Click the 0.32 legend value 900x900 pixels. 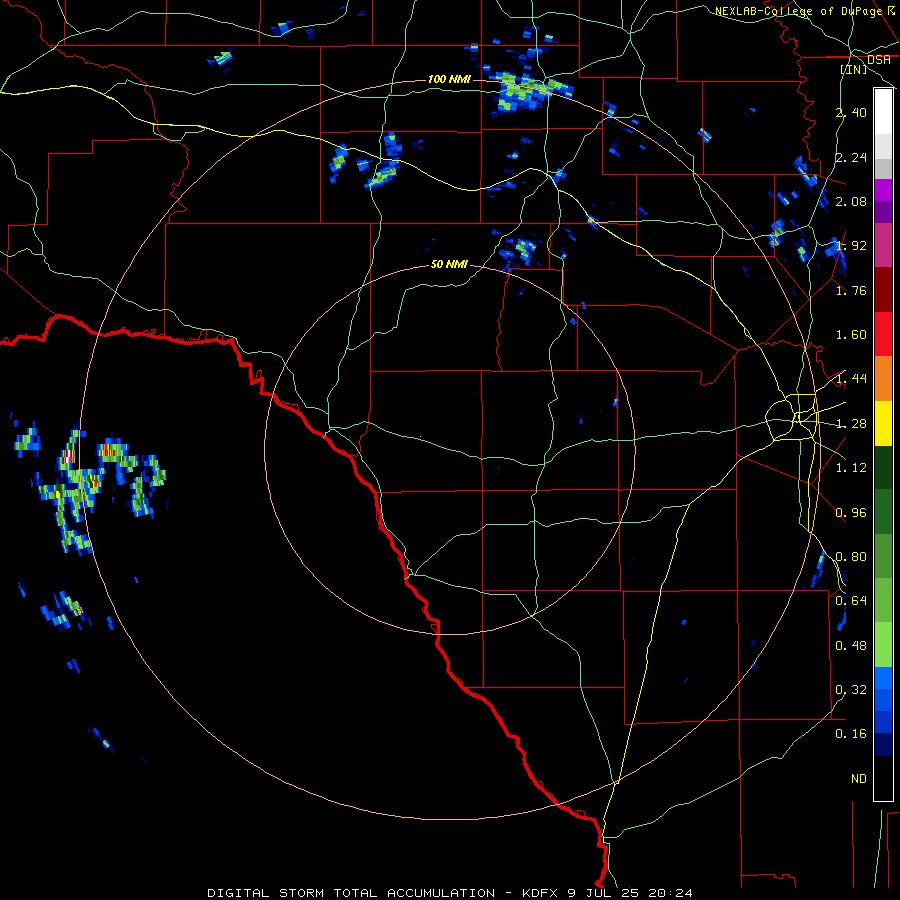coord(851,689)
